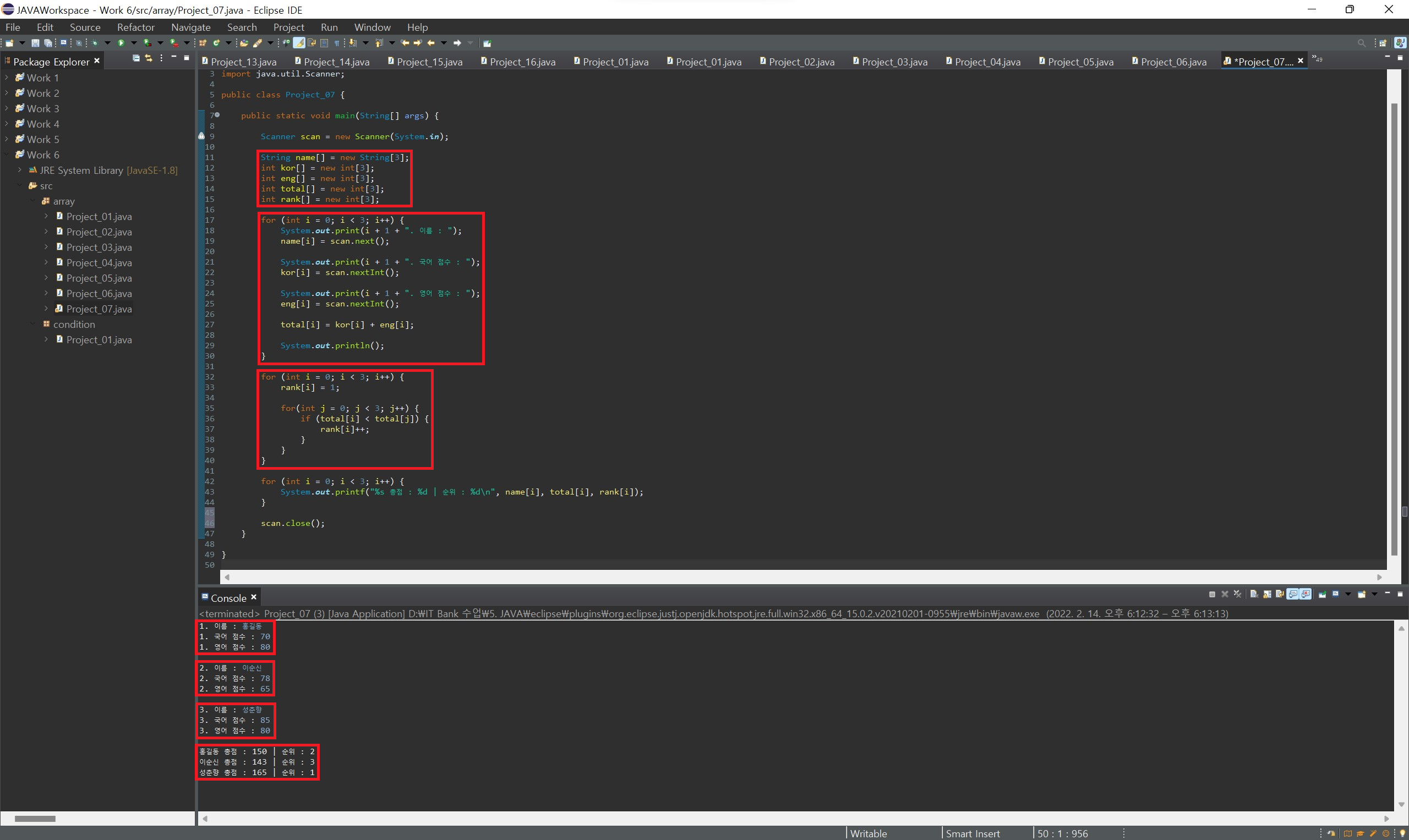Close the Console view tab
1409x840 pixels.
(254, 597)
